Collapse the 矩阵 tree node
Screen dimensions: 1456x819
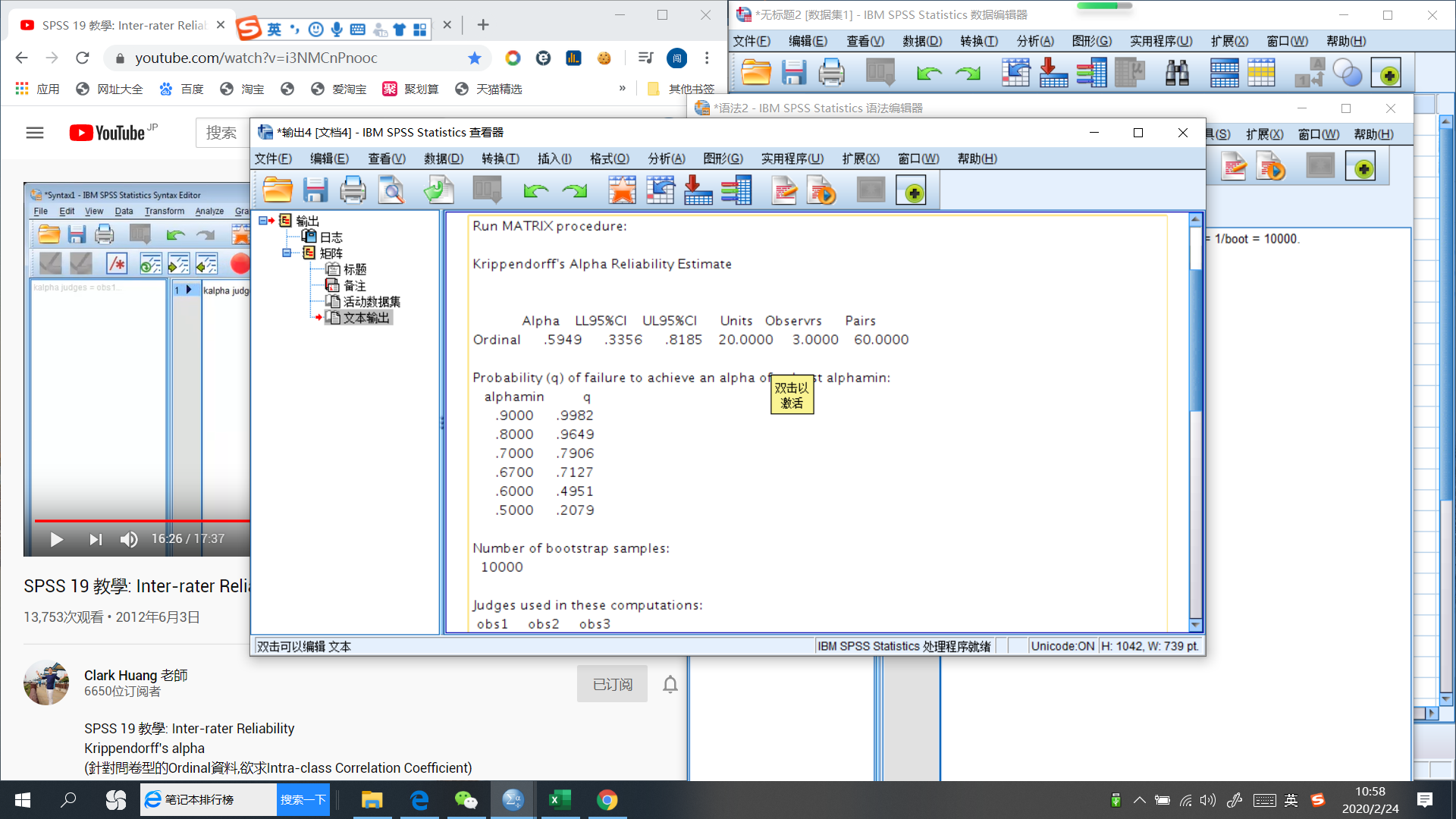pyautogui.click(x=287, y=253)
